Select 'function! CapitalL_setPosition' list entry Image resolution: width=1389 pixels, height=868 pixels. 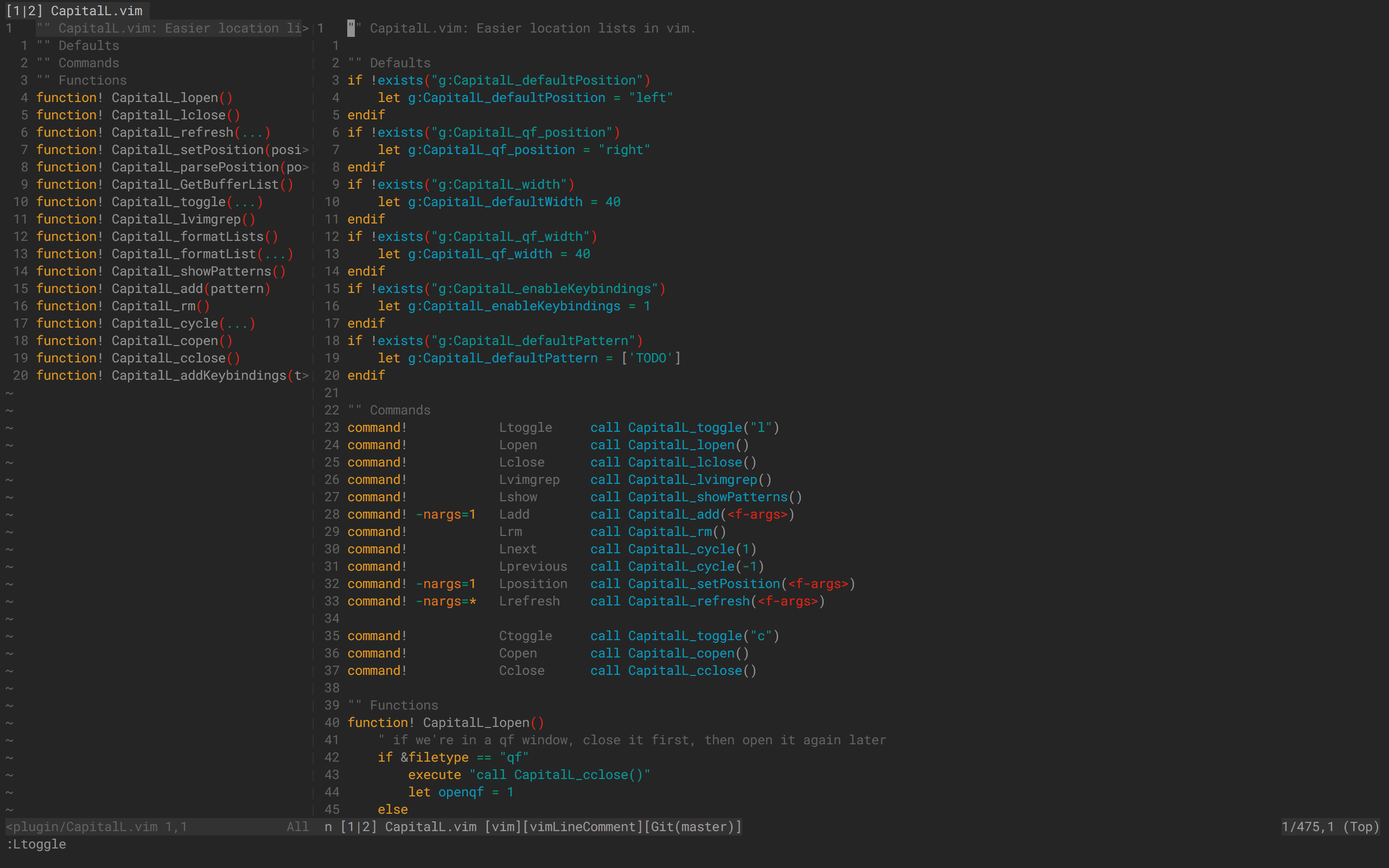click(172, 149)
